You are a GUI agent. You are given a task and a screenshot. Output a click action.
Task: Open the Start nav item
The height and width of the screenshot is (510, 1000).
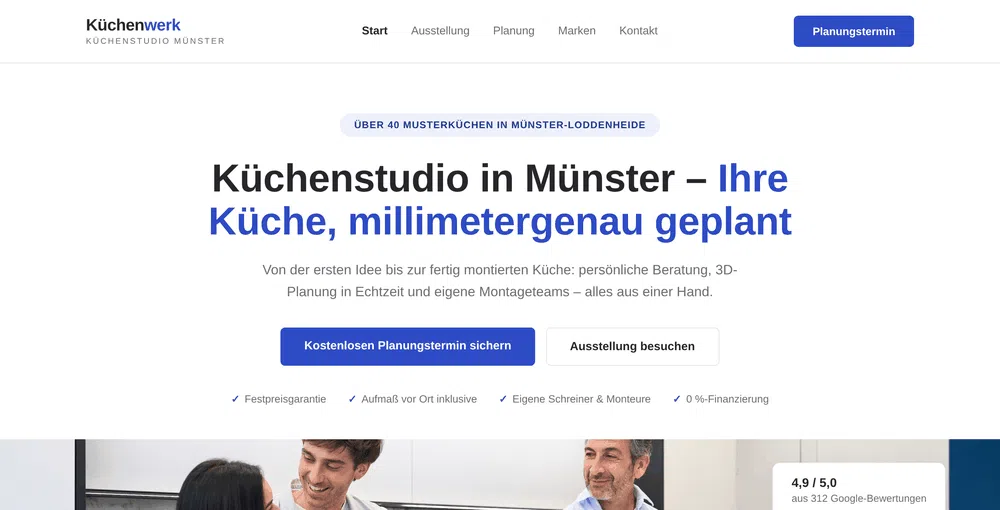[374, 31]
